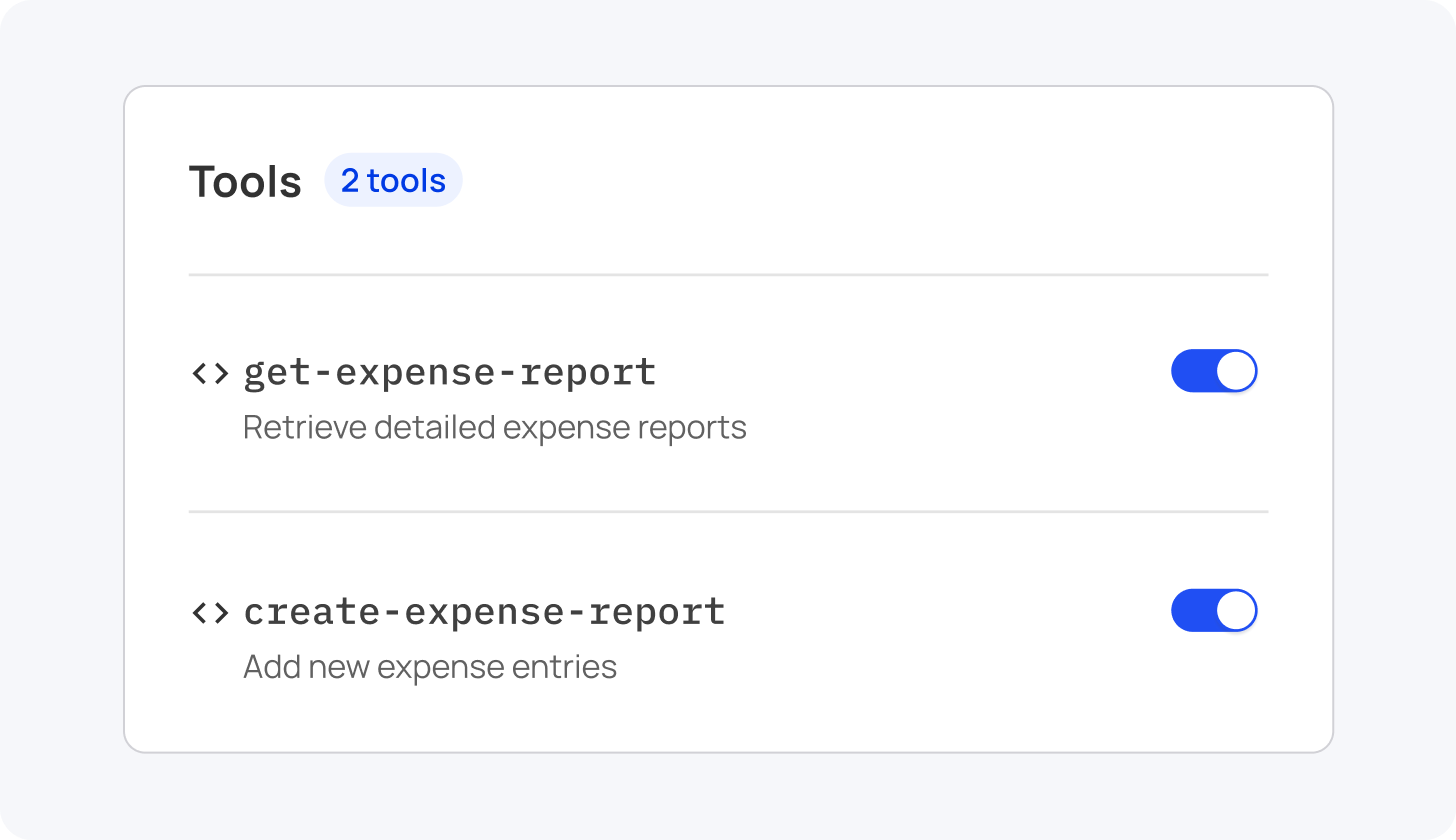Image resolution: width=1456 pixels, height=840 pixels.
Task: Click "Retrieve detailed expense reports" description
Action: 494,428
